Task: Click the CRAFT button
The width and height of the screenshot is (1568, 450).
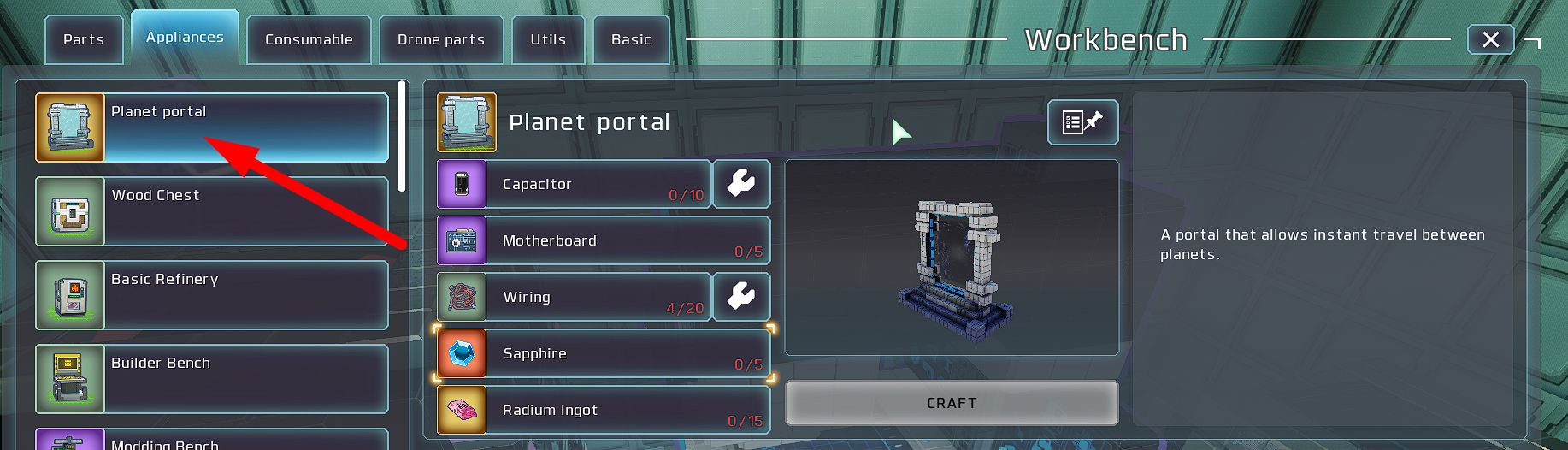Action: (x=952, y=403)
